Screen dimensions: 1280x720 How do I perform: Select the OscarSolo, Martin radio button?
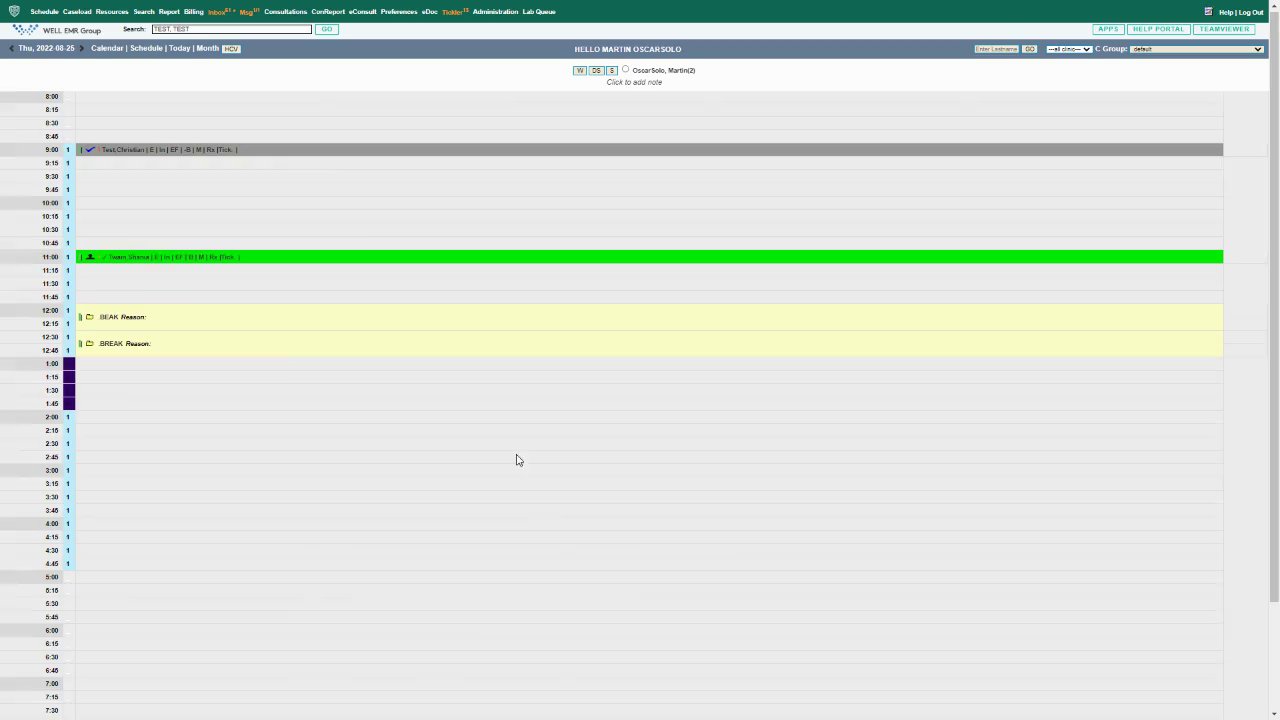[626, 70]
